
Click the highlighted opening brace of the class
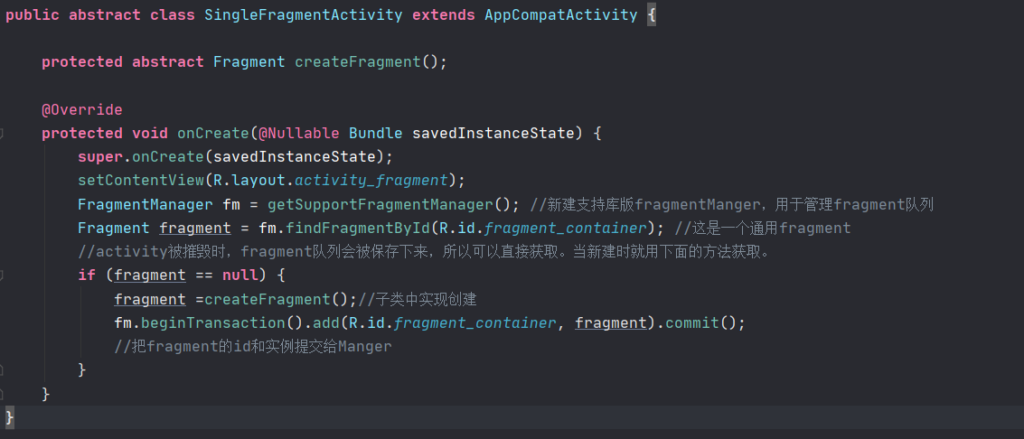click(x=651, y=15)
